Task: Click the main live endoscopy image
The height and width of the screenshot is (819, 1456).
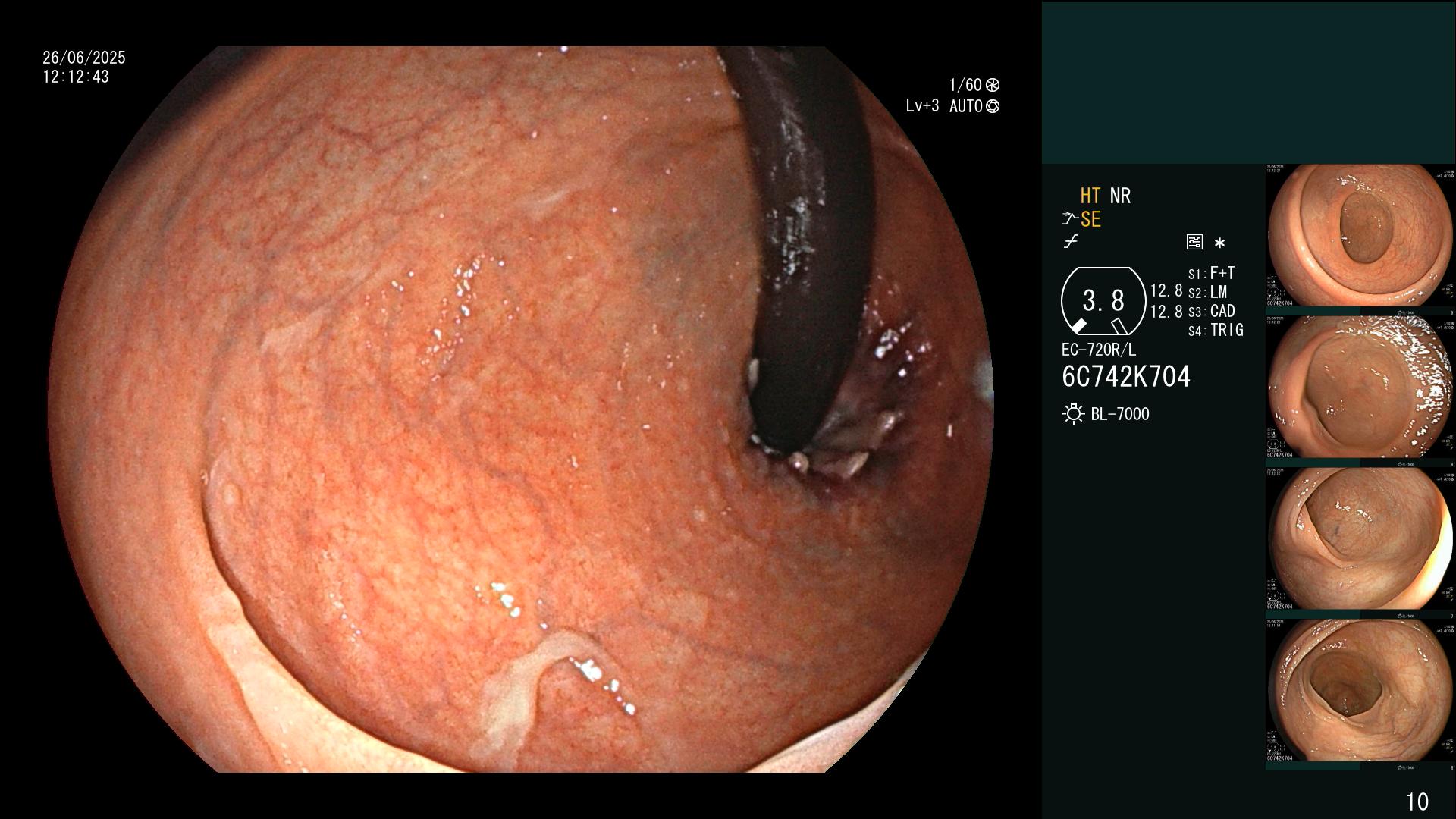Action: [x=520, y=409]
